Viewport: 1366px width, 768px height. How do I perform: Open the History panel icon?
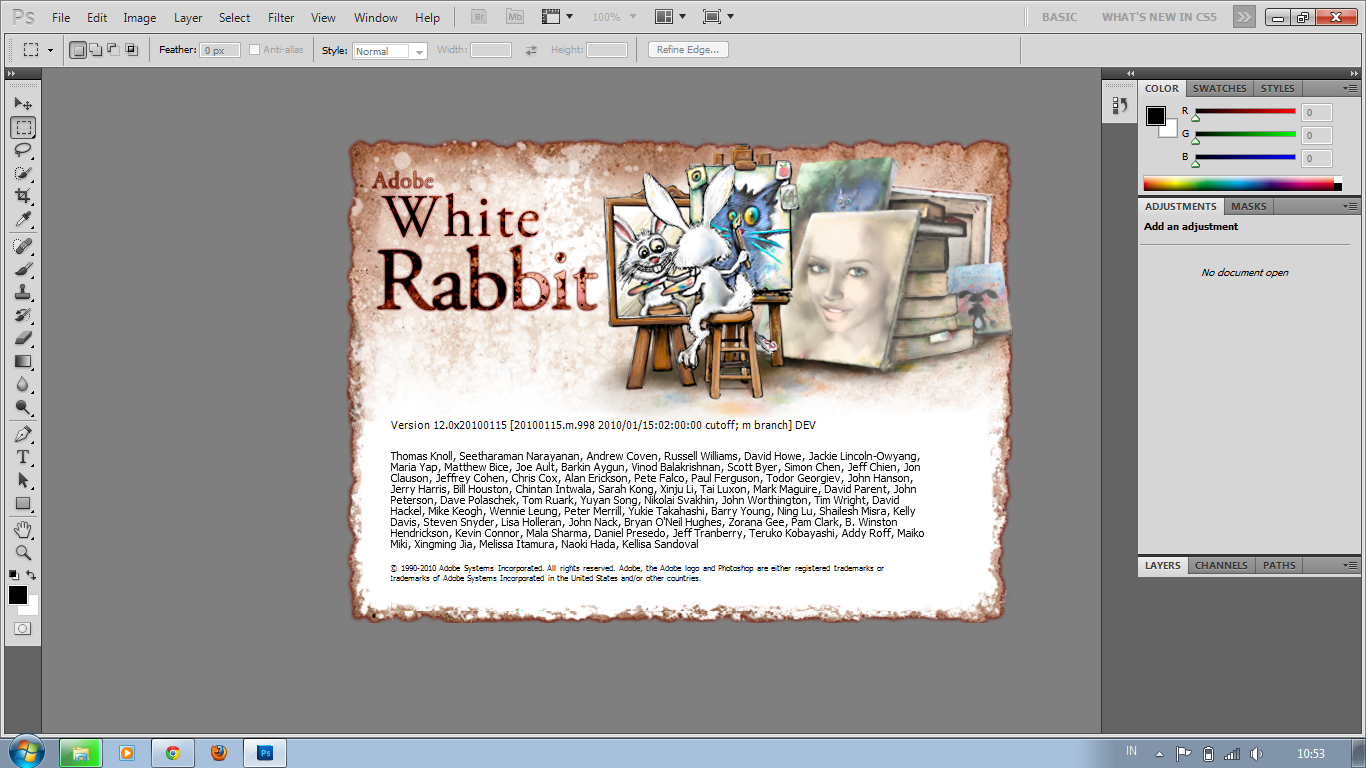tap(1119, 105)
